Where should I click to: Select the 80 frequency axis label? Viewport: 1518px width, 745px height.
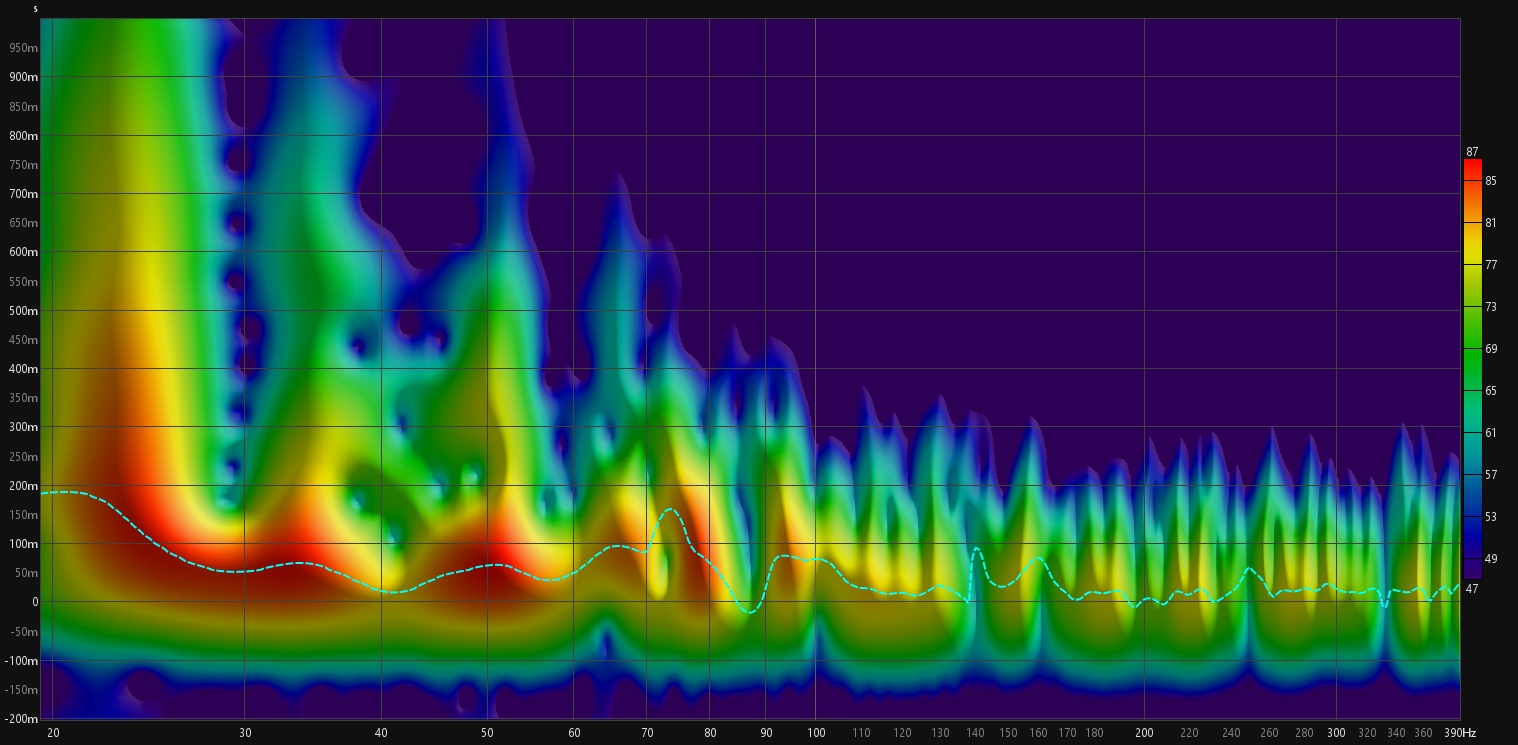pos(710,733)
